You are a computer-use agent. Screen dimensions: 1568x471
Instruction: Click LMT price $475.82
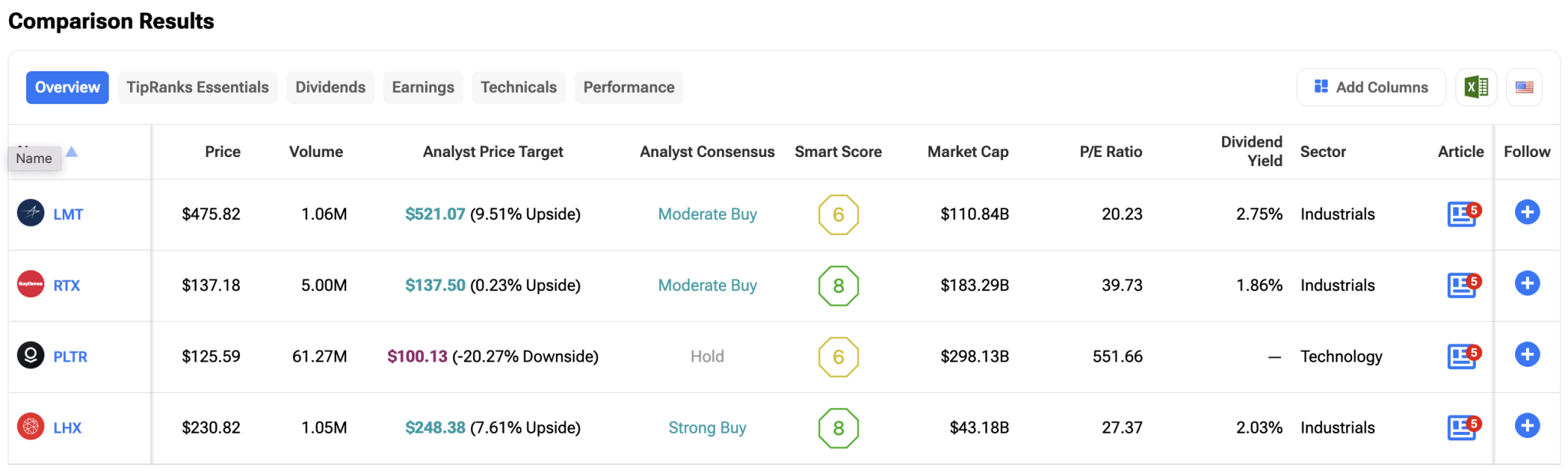(211, 214)
